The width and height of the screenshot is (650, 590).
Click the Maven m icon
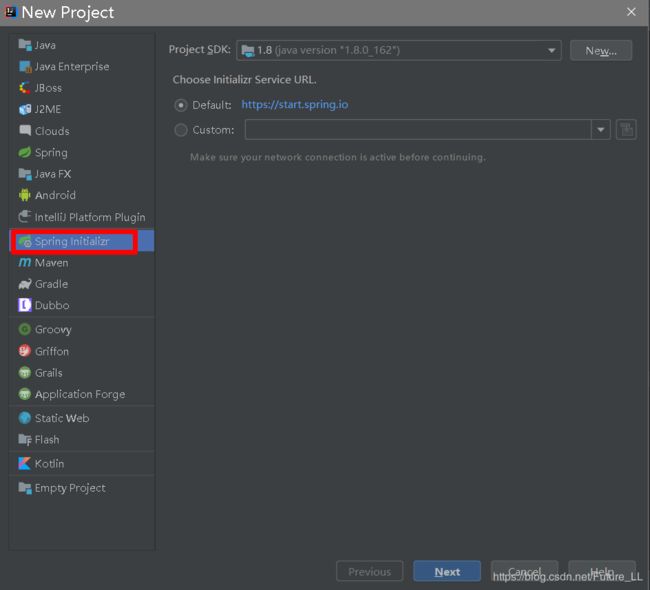(25, 262)
